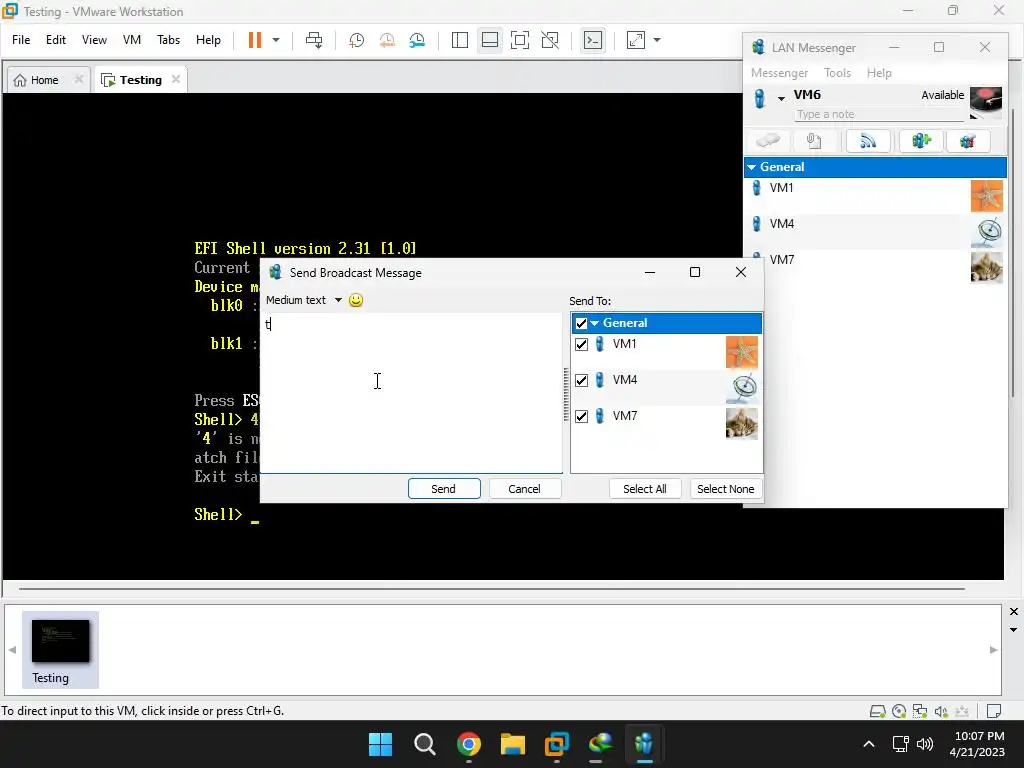Click VM6 avatar picture in LAN Messenger
This screenshot has height=768, width=1024.
[x=985, y=103]
